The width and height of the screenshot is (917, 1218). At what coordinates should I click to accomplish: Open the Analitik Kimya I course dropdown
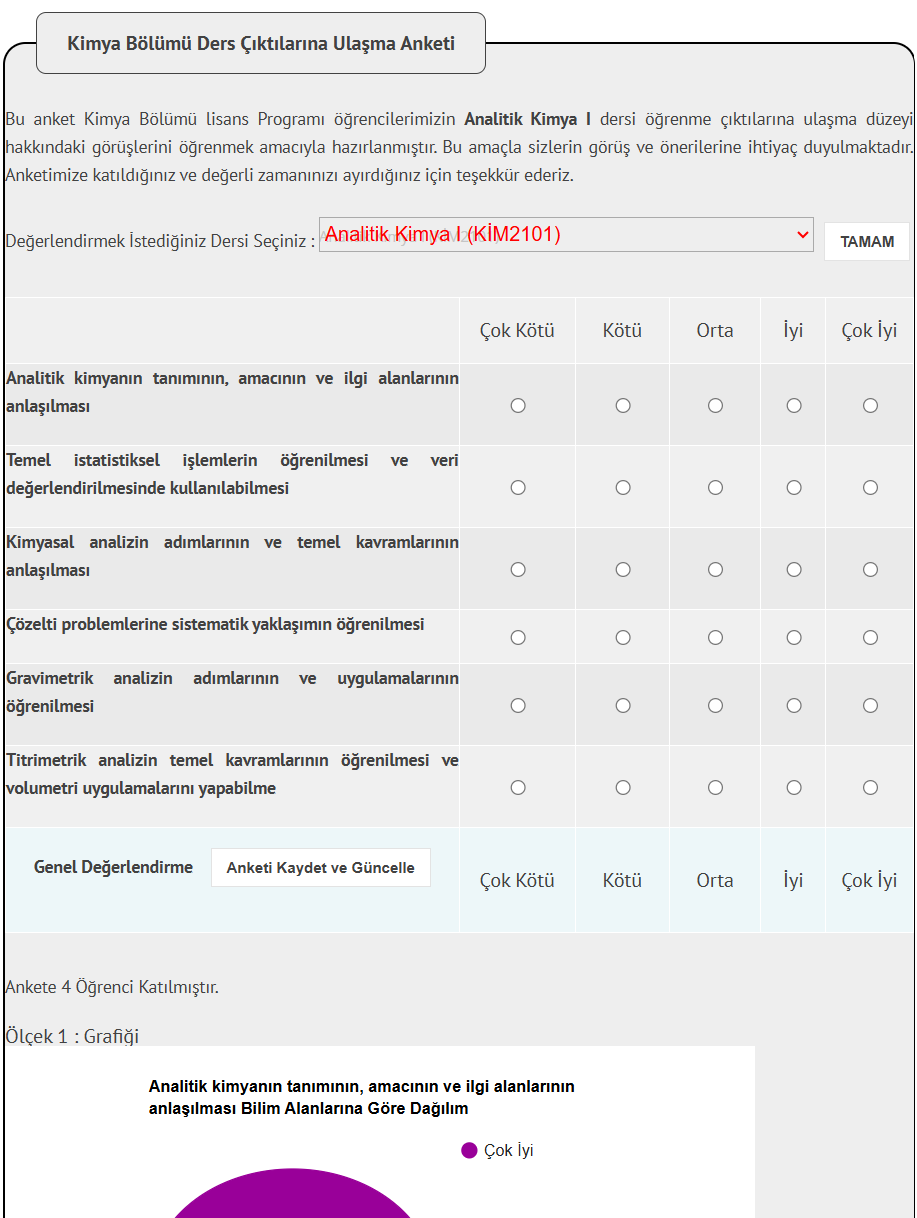[566, 235]
